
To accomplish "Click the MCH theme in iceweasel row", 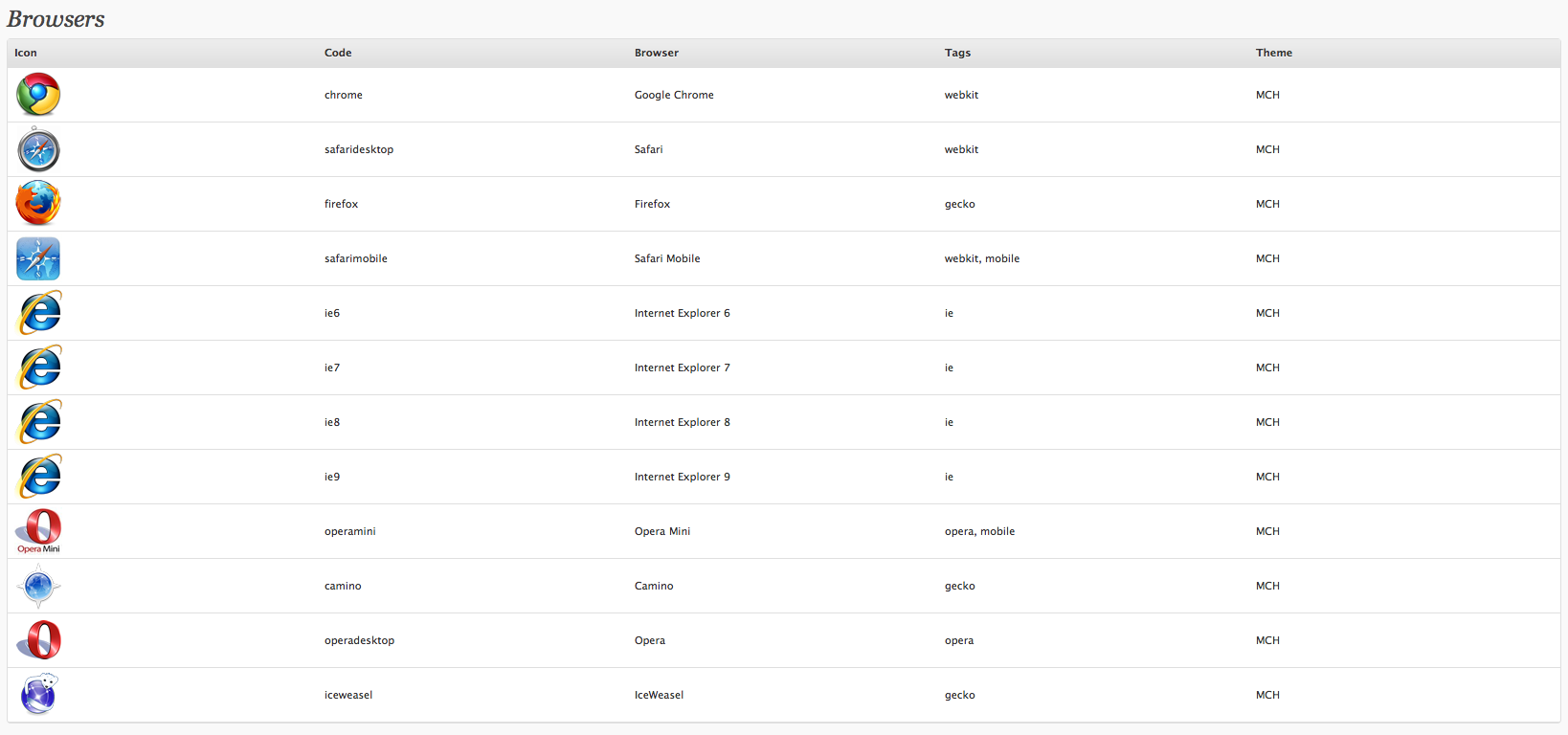I will tap(1267, 695).
